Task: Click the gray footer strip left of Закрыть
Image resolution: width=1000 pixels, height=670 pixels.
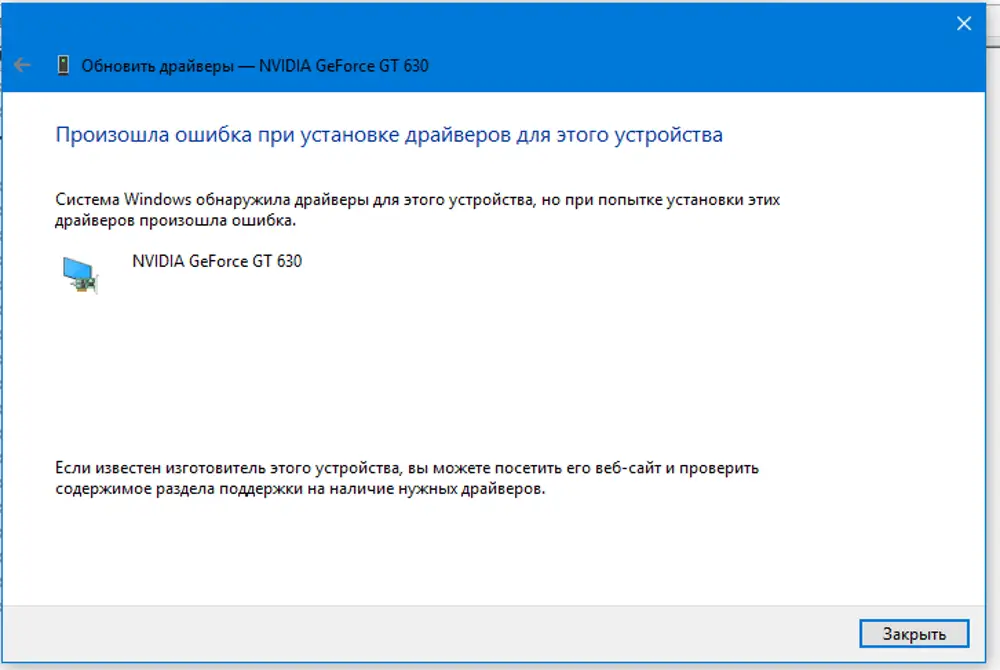Action: point(400,633)
